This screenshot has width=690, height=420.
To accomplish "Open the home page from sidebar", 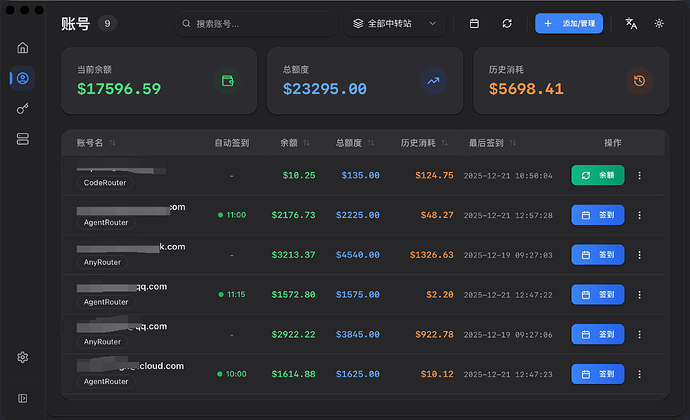I will tap(22, 48).
